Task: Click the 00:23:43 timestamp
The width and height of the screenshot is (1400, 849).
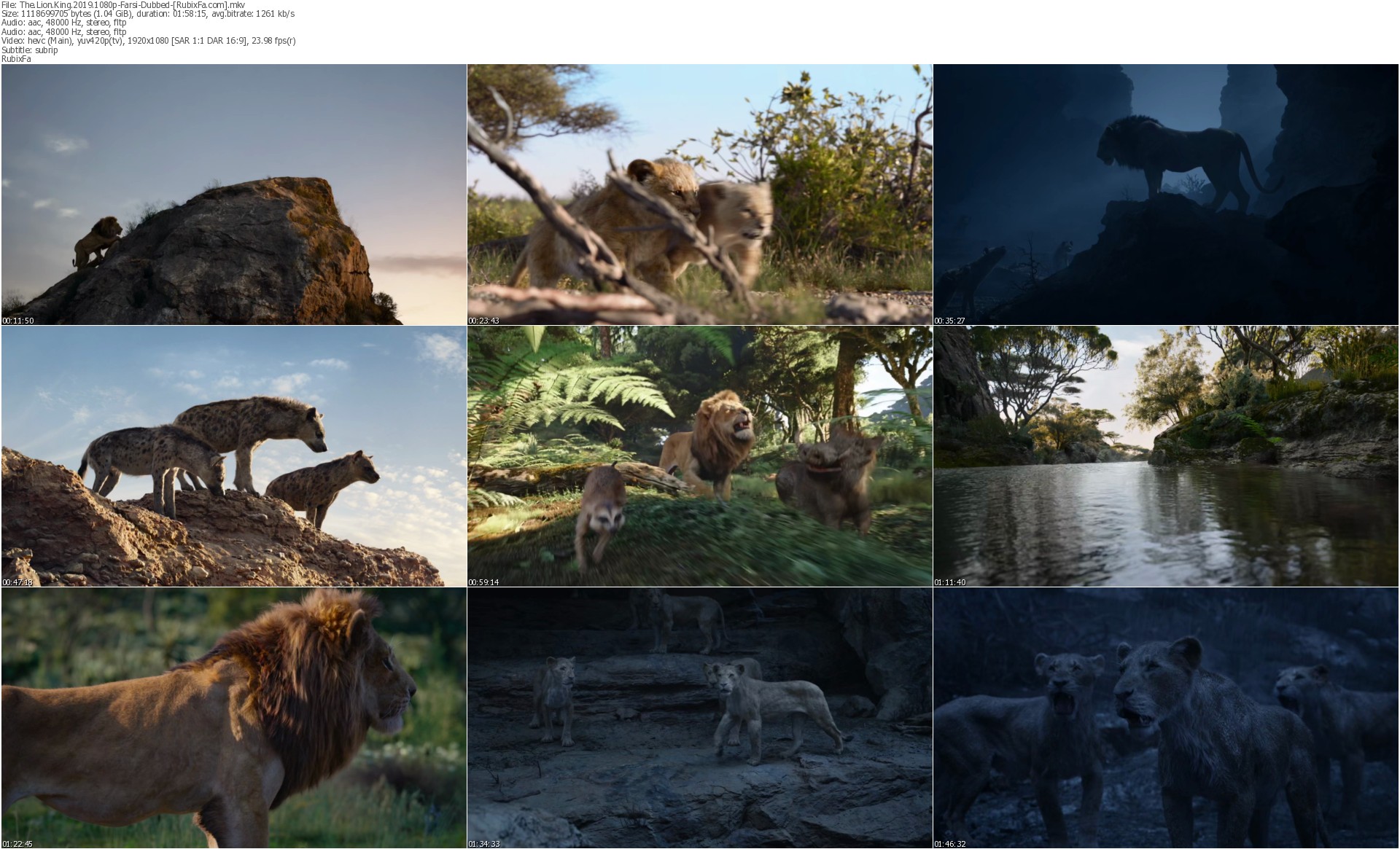Action: (484, 321)
